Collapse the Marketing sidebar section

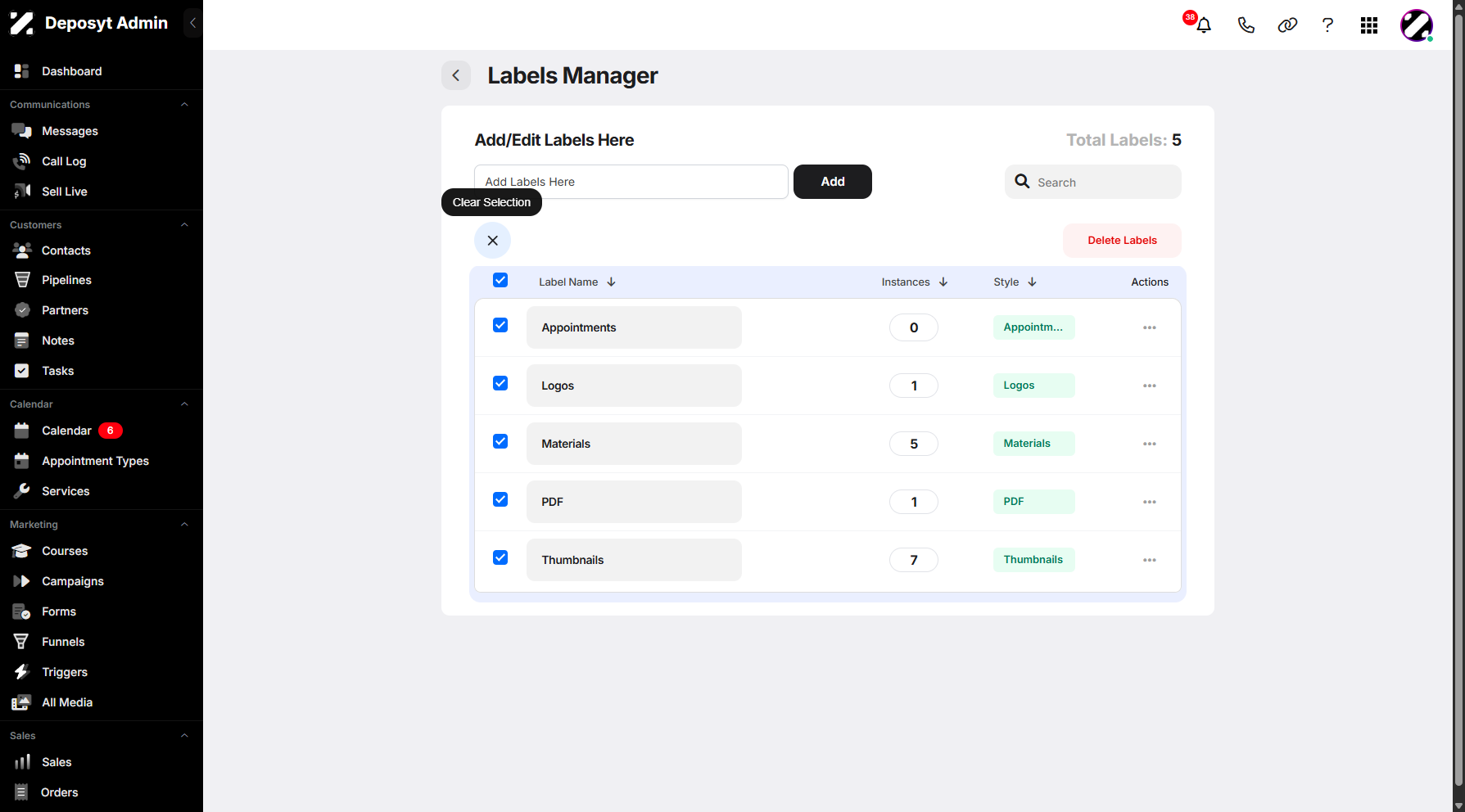[x=184, y=525]
